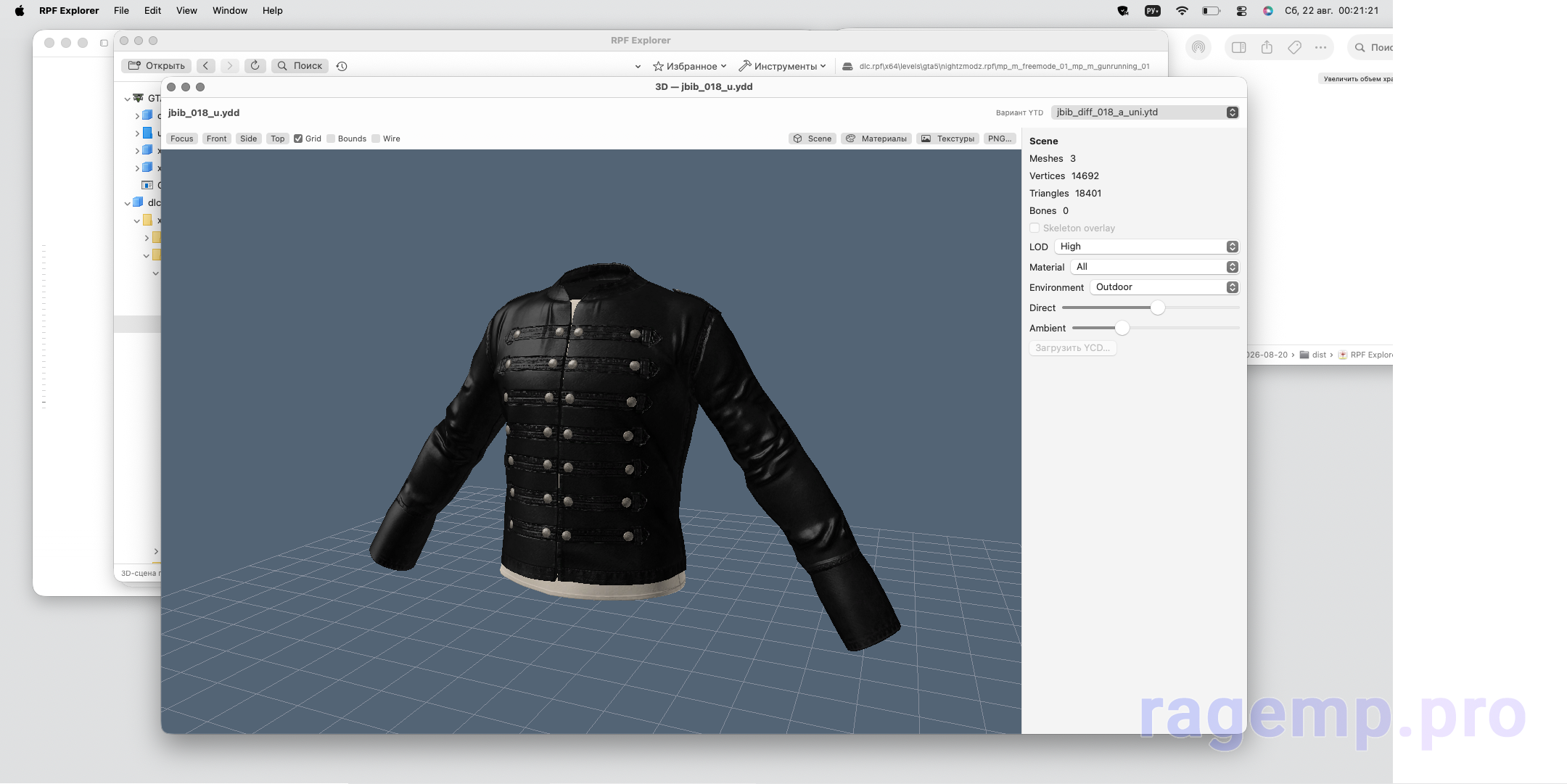The image size is (1567, 784).
Task: Open the Edit menu
Action: tap(152, 11)
